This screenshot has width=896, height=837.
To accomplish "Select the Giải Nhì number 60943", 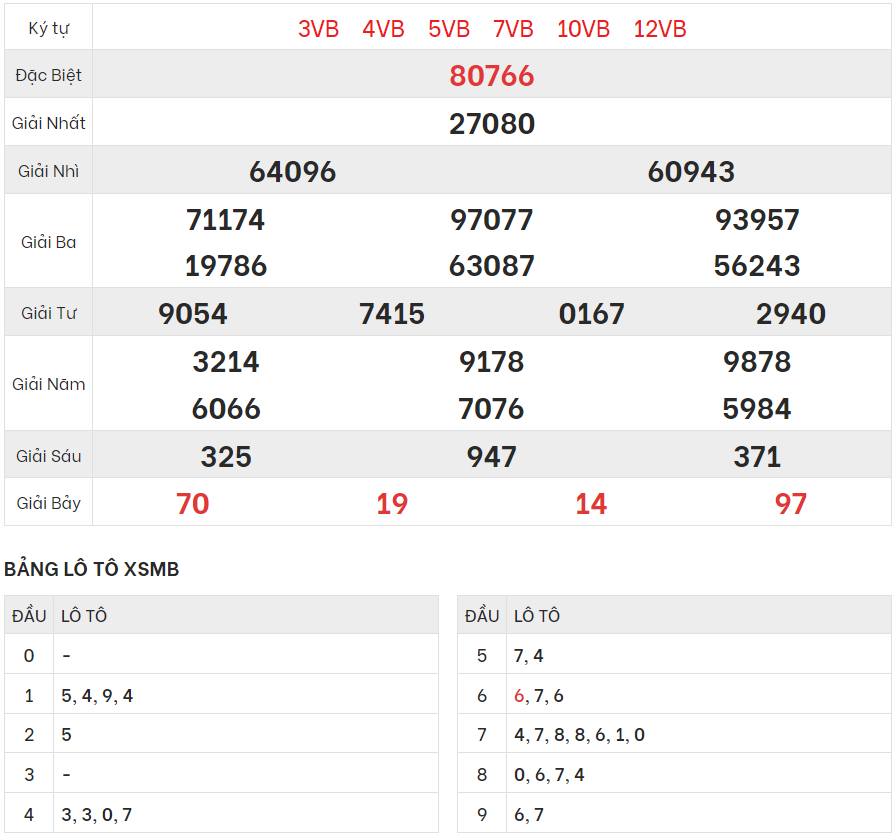I will (x=691, y=172).
